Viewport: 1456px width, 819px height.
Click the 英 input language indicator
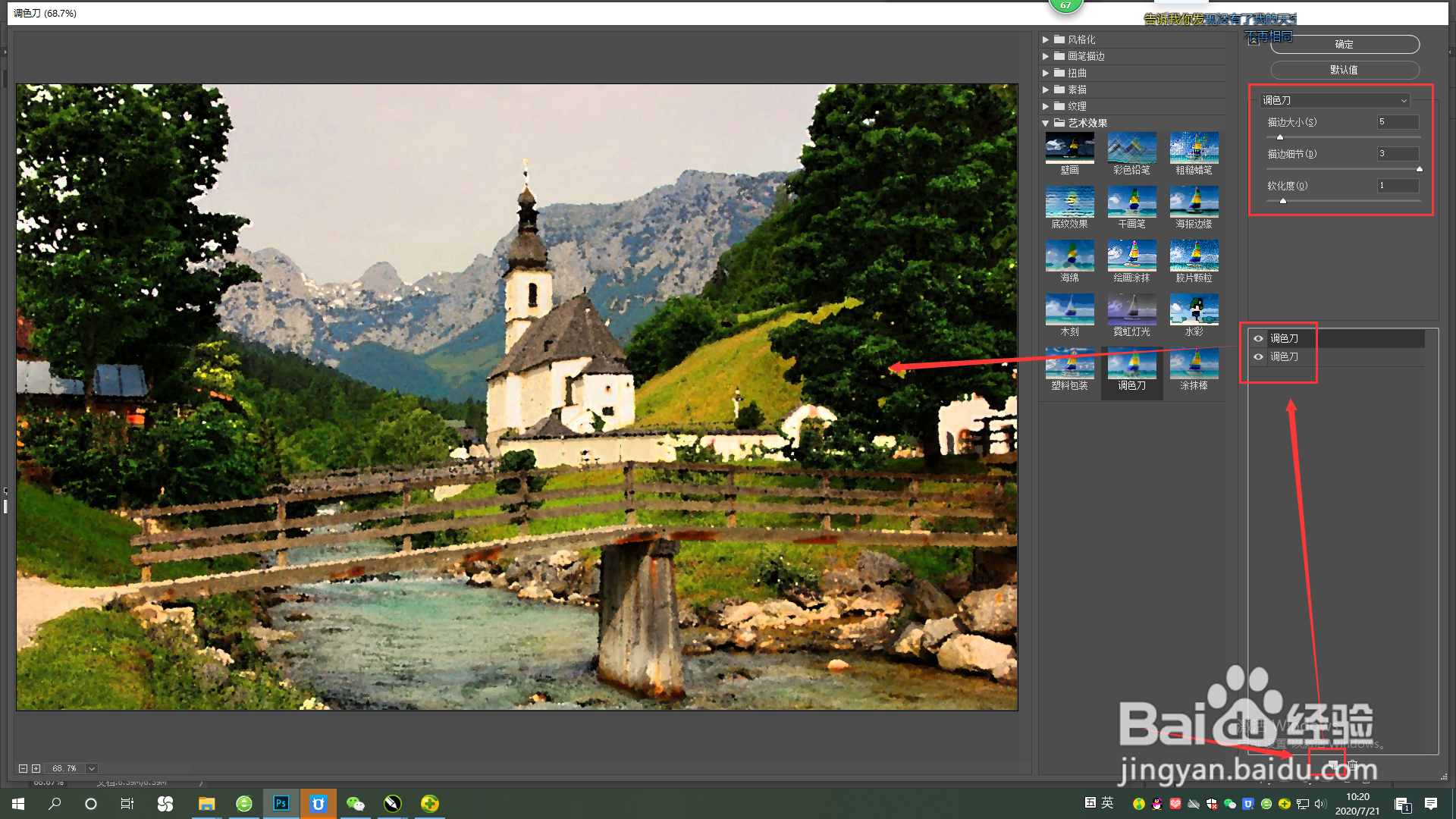[1108, 803]
